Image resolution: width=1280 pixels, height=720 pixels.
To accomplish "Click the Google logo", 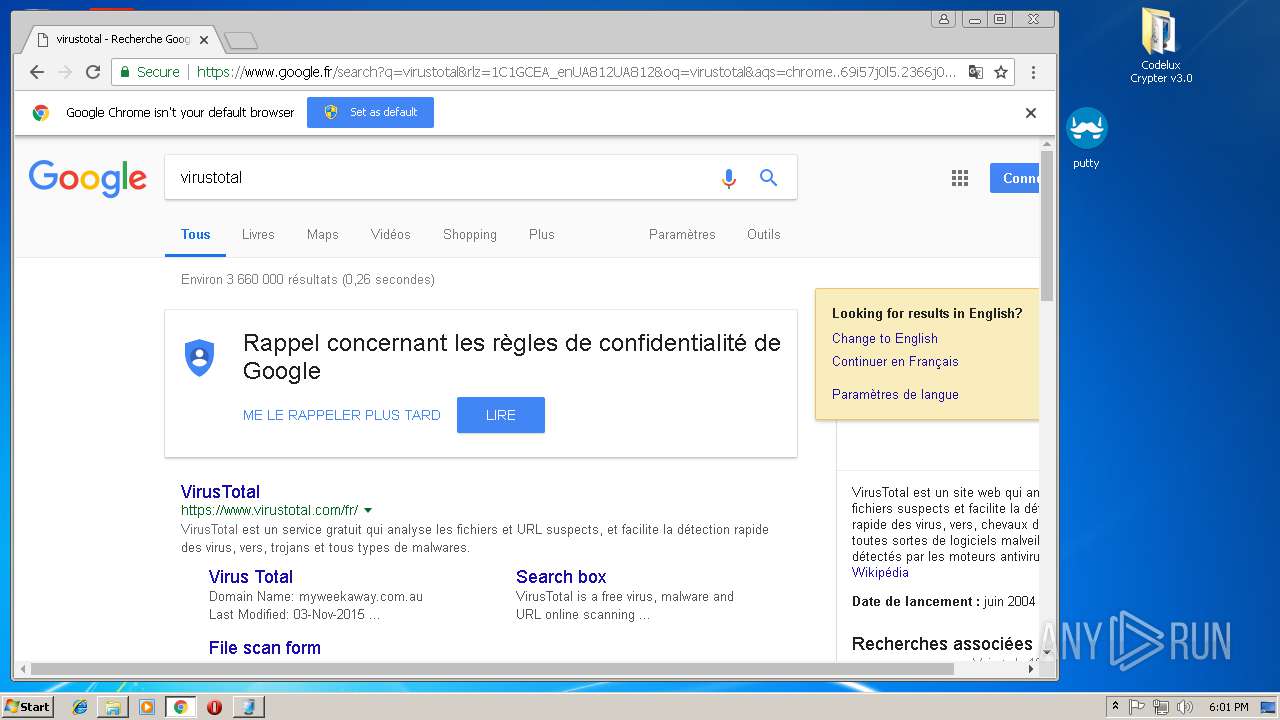I will point(88,178).
